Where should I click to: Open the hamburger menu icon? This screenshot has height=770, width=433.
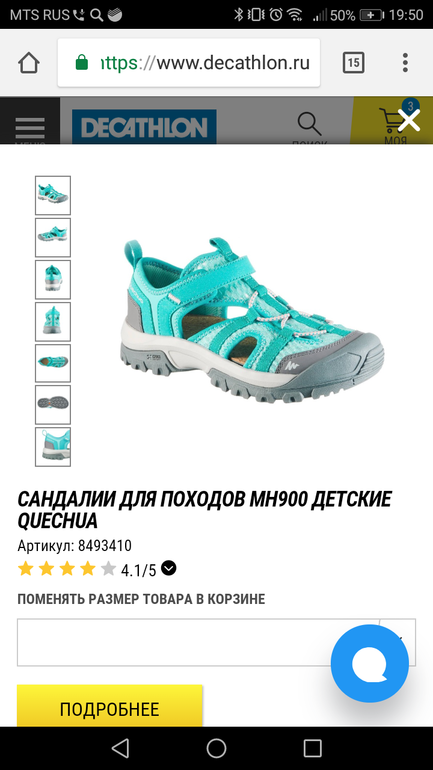click(x=30, y=129)
